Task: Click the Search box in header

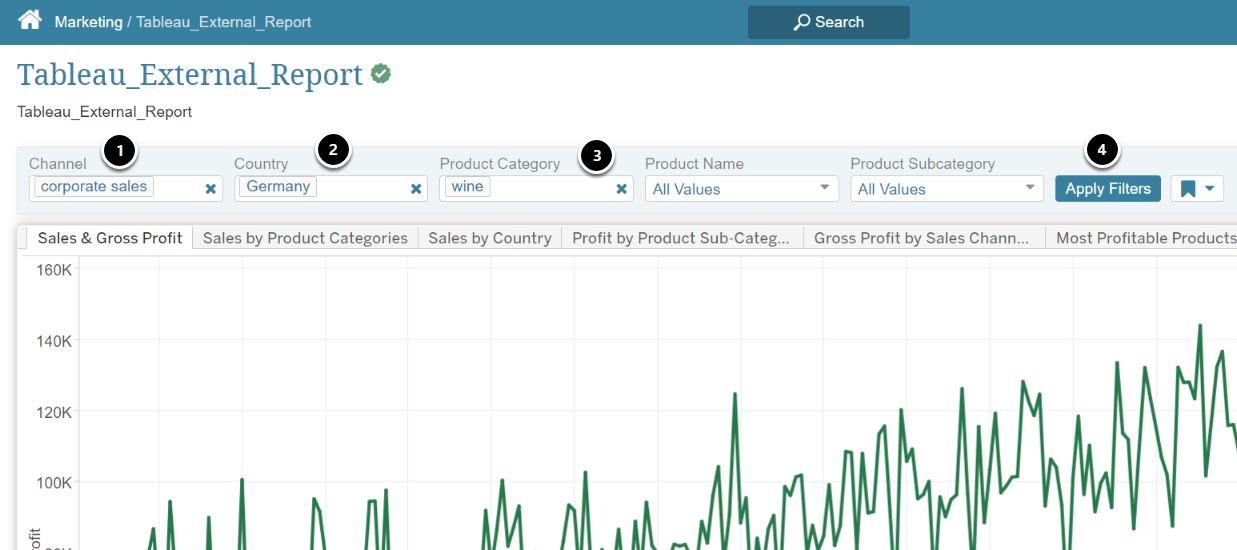Action: 829,22
